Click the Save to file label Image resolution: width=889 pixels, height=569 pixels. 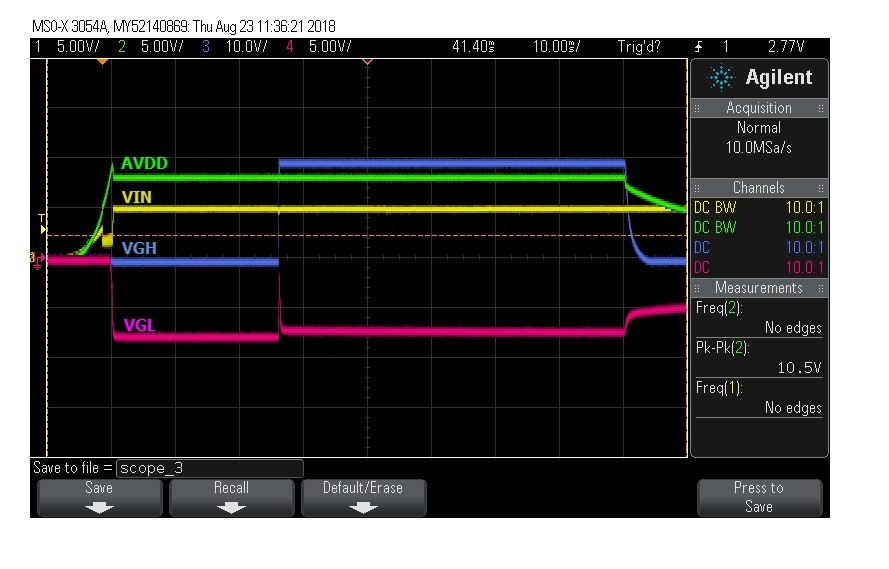pos(73,468)
